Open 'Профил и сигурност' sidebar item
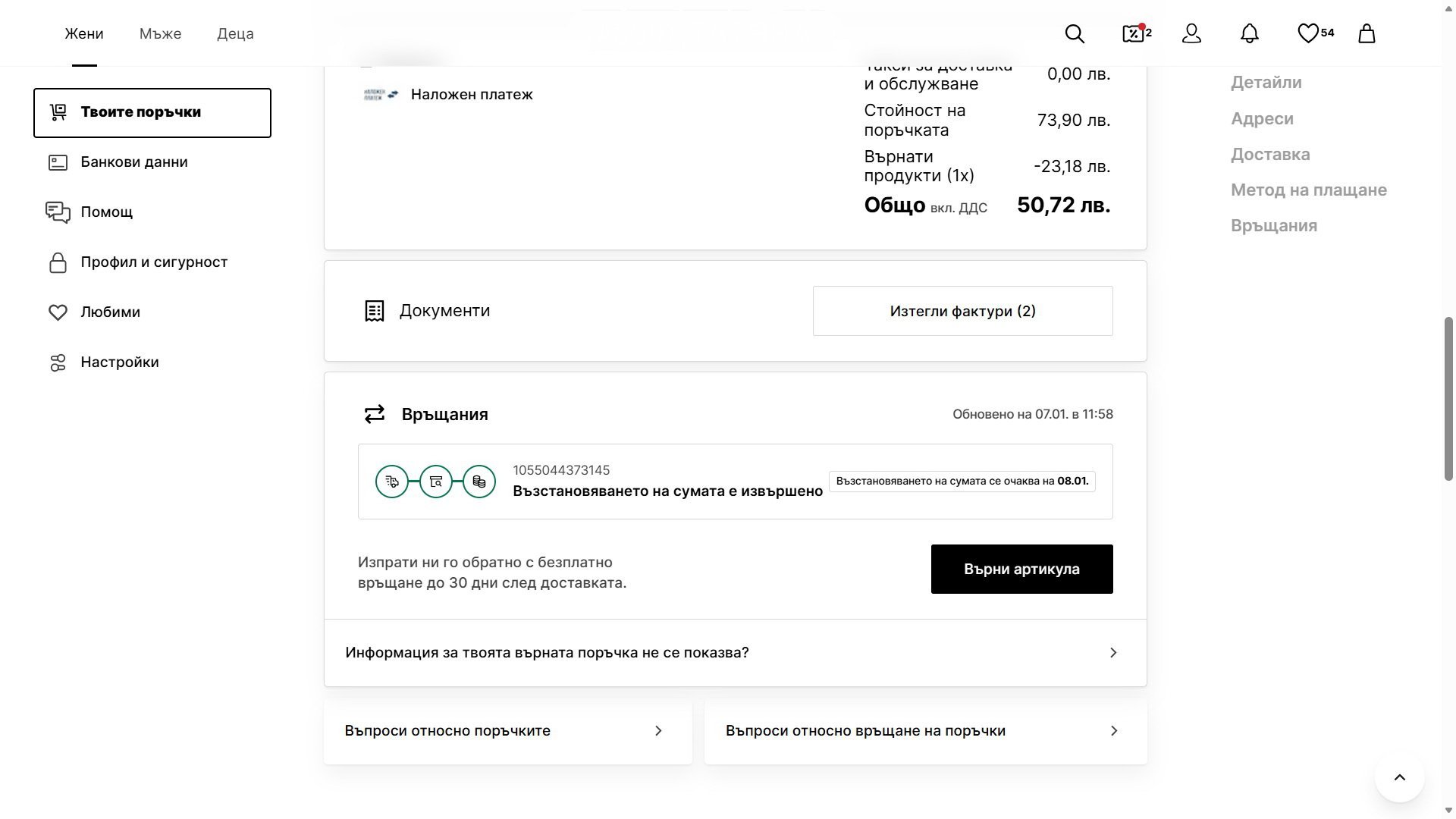Viewport: 1456px width, 819px height. 154,262
